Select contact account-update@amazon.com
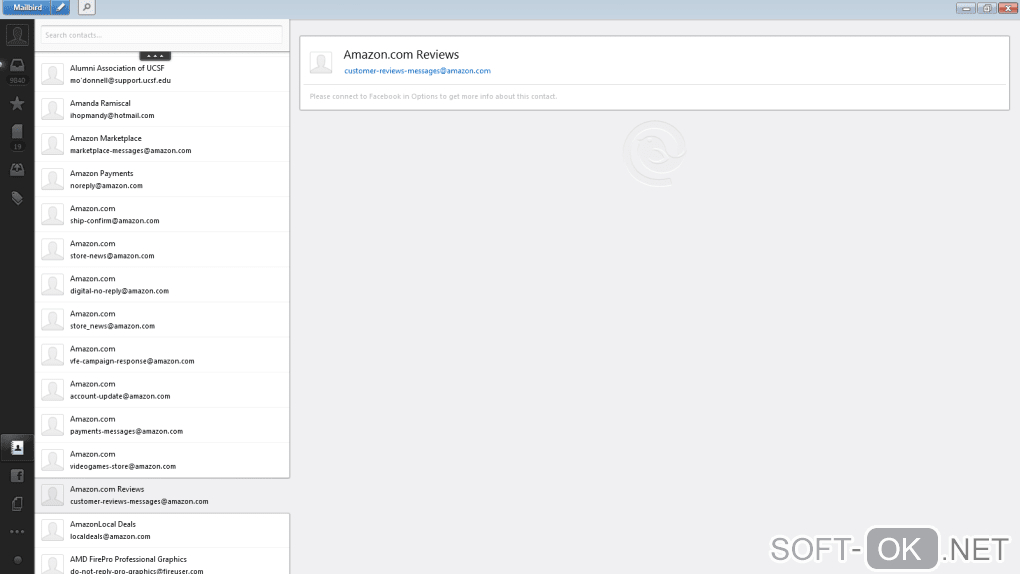The height and width of the screenshot is (574, 1020). [162, 390]
